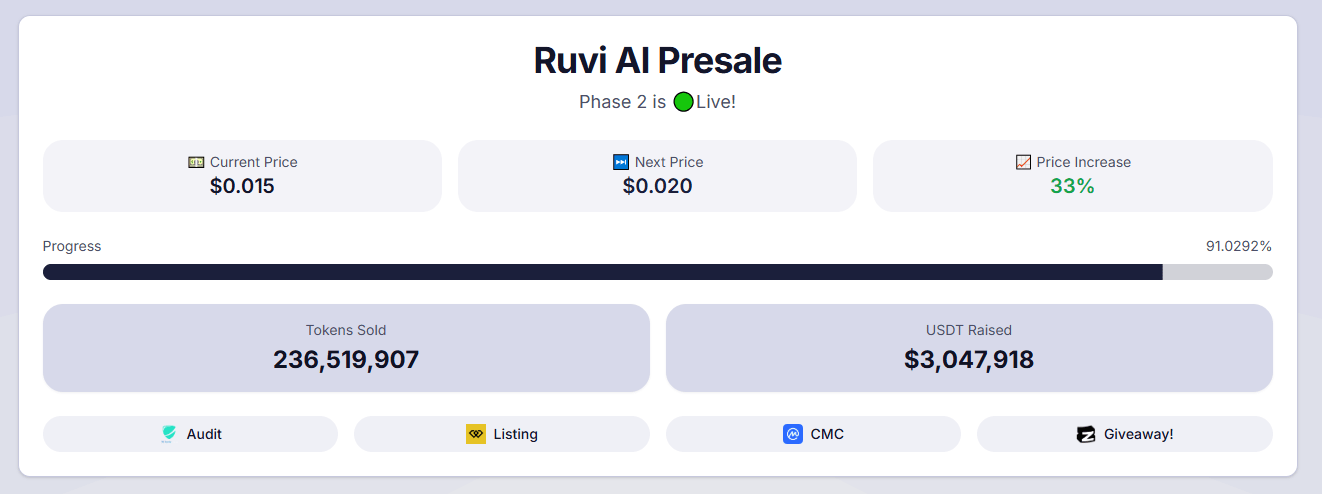Click the presale progress bar
Screen dimensions: 1322x494
pyautogui.click(x=657, y=272)
